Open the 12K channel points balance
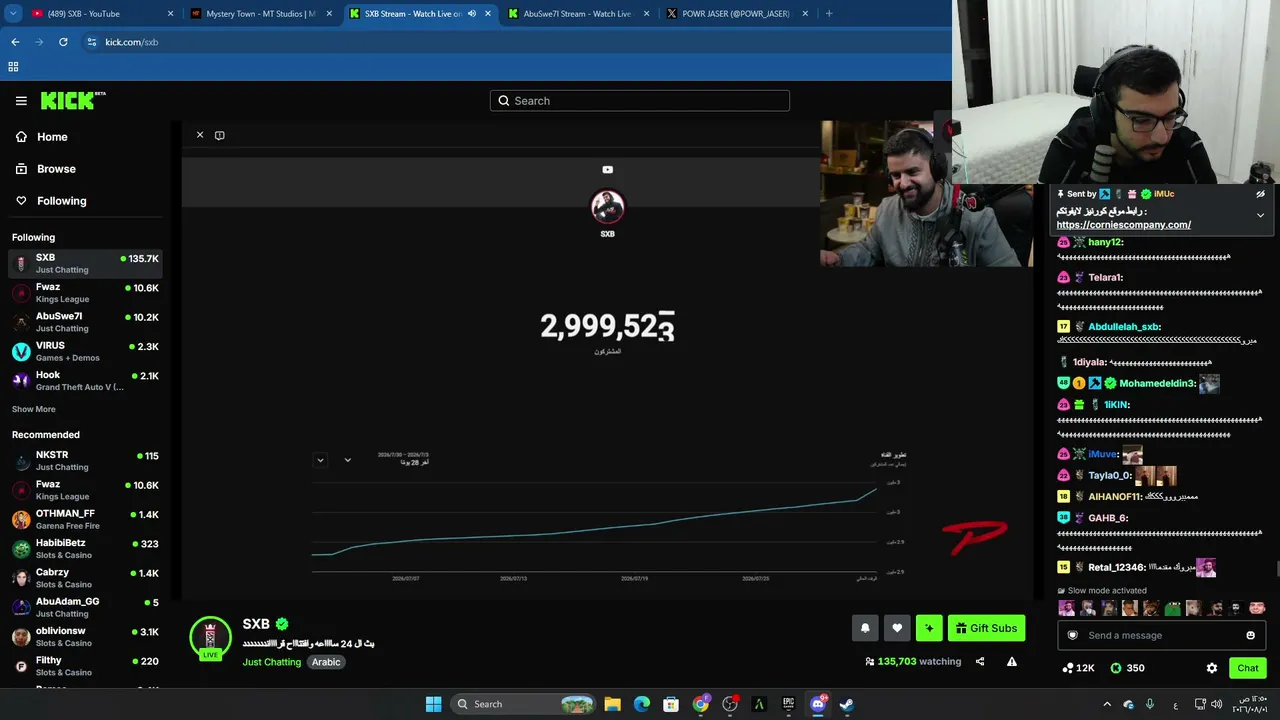The image size is (1280, 720). pos(1078,668)
